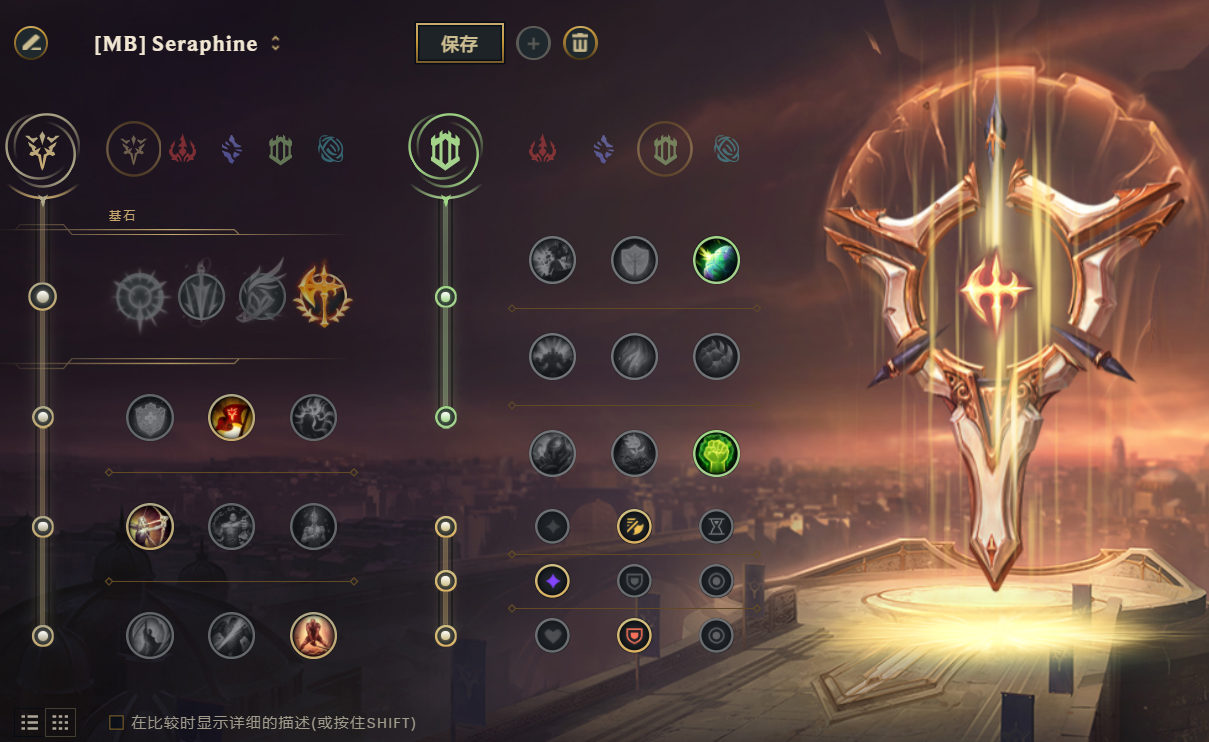The height and width of the screenshot is (742, 1209).
Task: Choose the Triumph rune in Precision row
Action: [x=231, y=417]
